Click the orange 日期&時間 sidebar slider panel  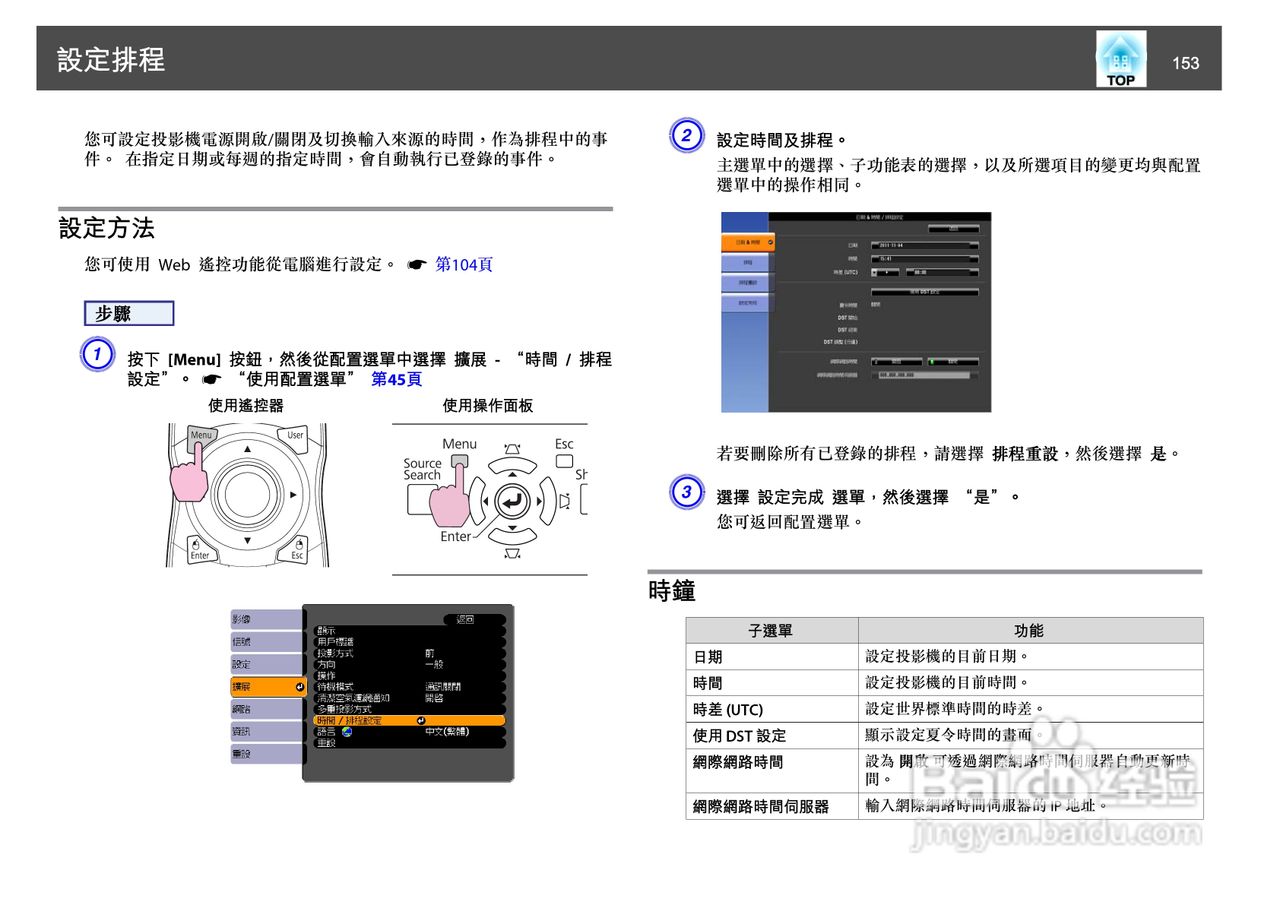tap(749, 243)
